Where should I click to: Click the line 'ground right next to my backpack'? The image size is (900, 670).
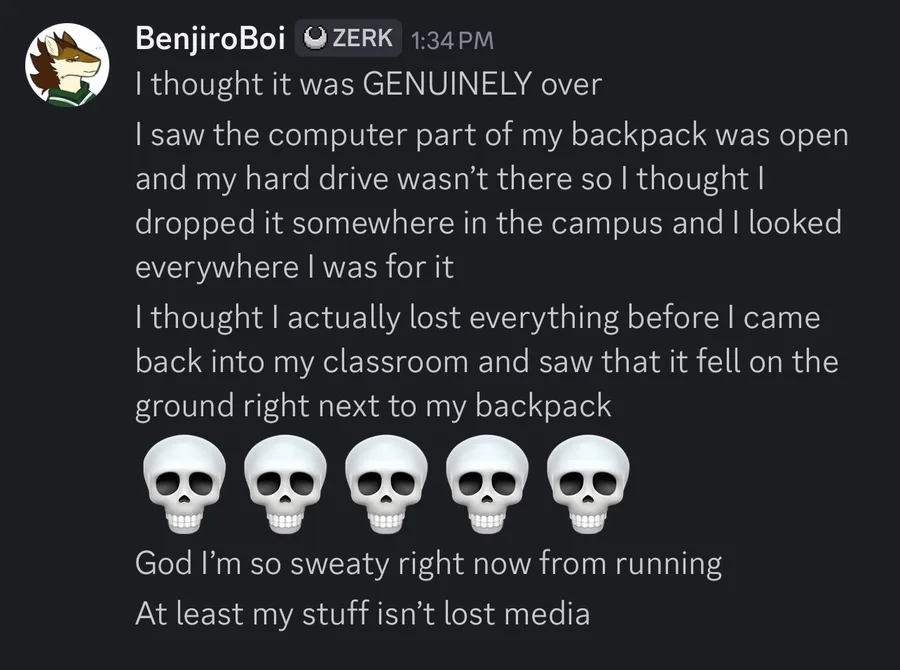click(373, 405)
